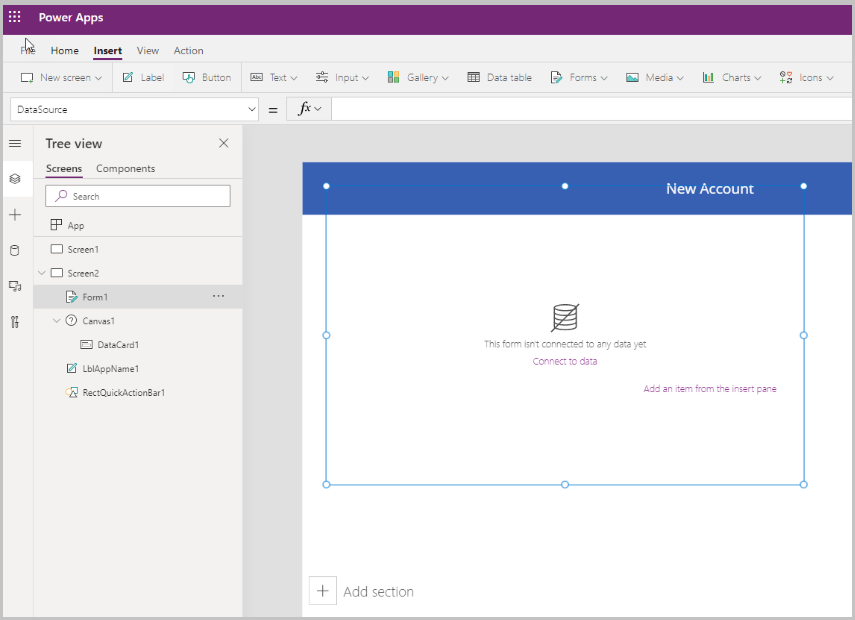This screenshot has height=620, width=855.
Task: Click the plus Insert icon in sidebar
Action: coord(15,215)
